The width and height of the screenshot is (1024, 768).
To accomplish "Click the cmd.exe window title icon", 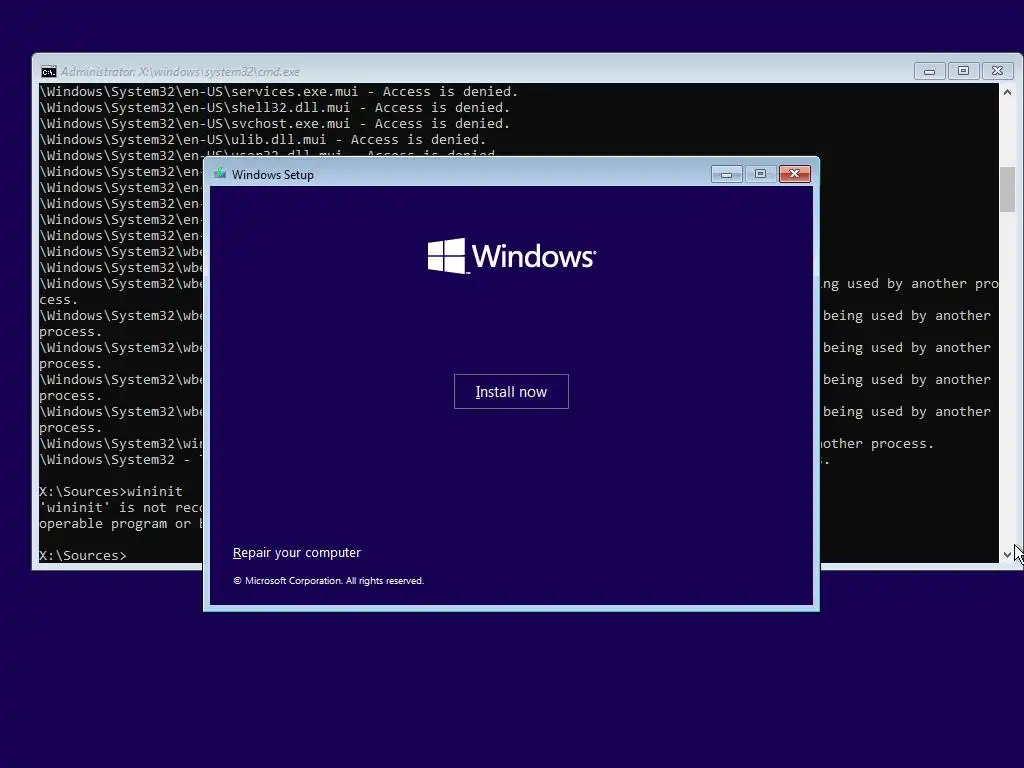I will pos(48,72).
